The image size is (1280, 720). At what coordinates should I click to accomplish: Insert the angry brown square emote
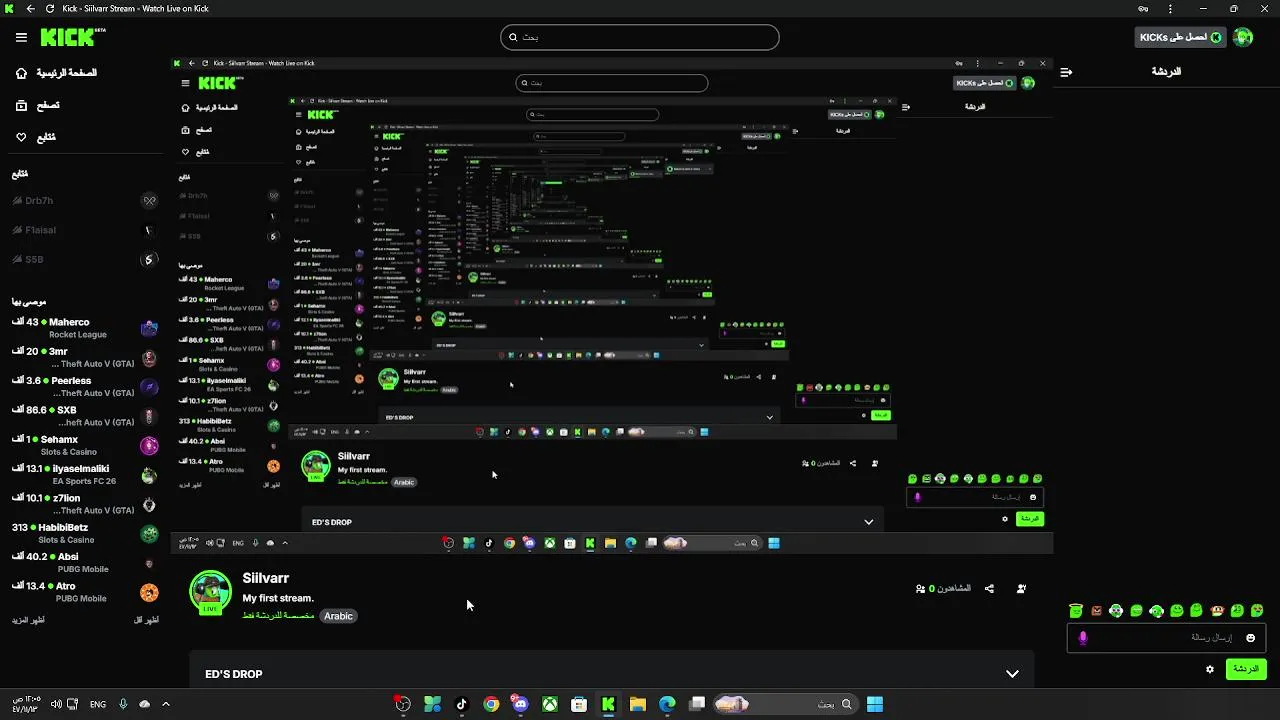1096,610
